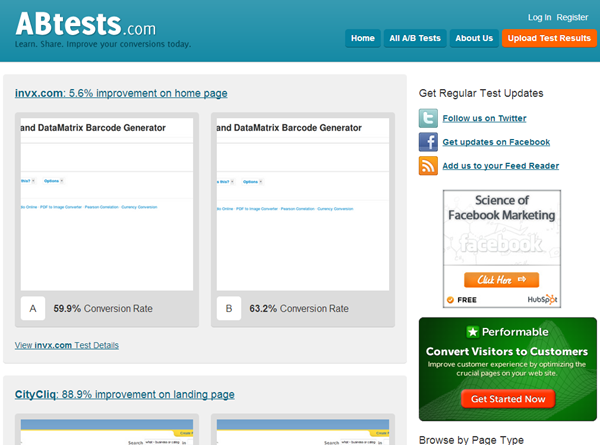Image resolution: width=600 pixels, height=445 pixels.
Task: Open the Twitter bird icon
Action: pos(428,118)
